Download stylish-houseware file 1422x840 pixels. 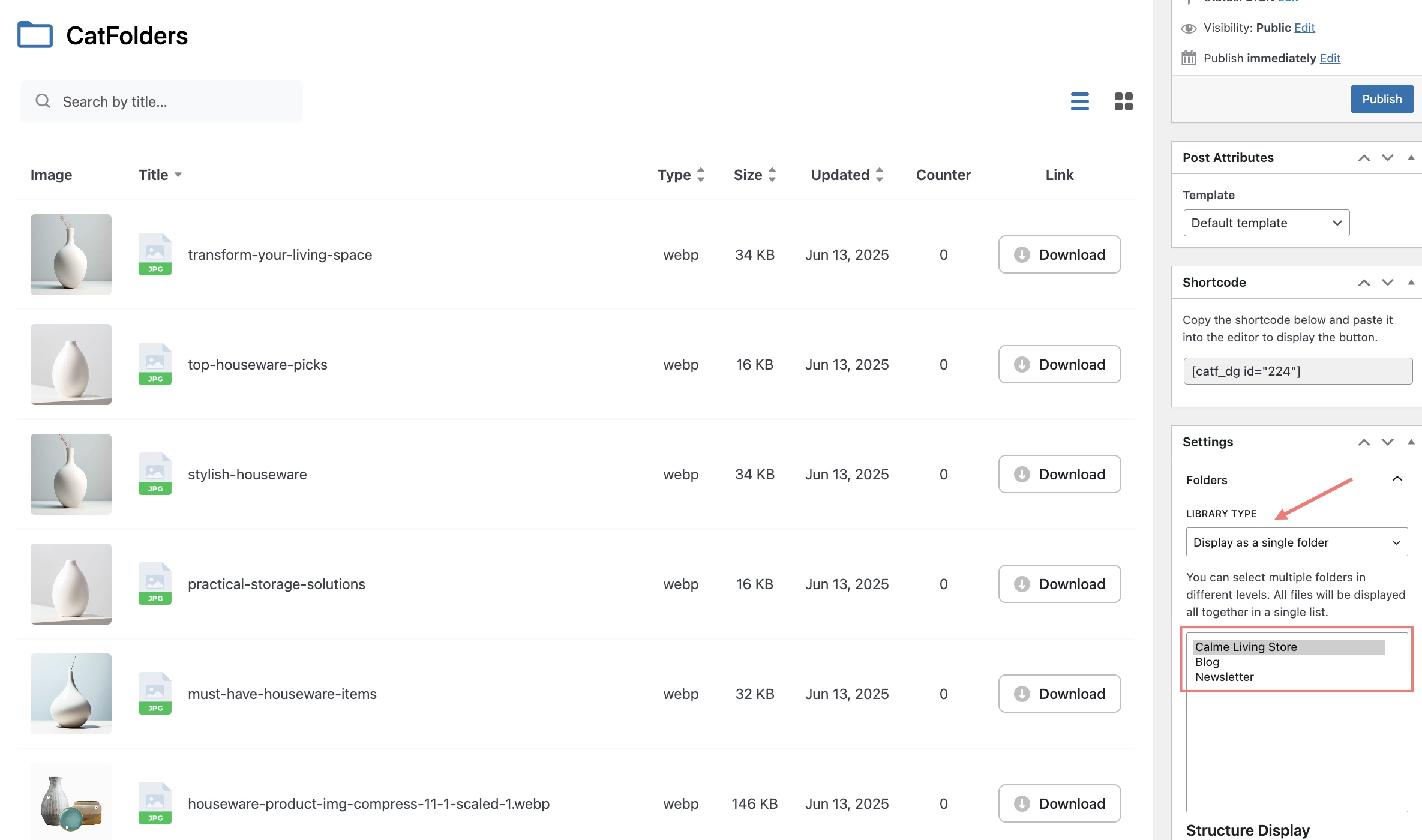point(1060,474)
